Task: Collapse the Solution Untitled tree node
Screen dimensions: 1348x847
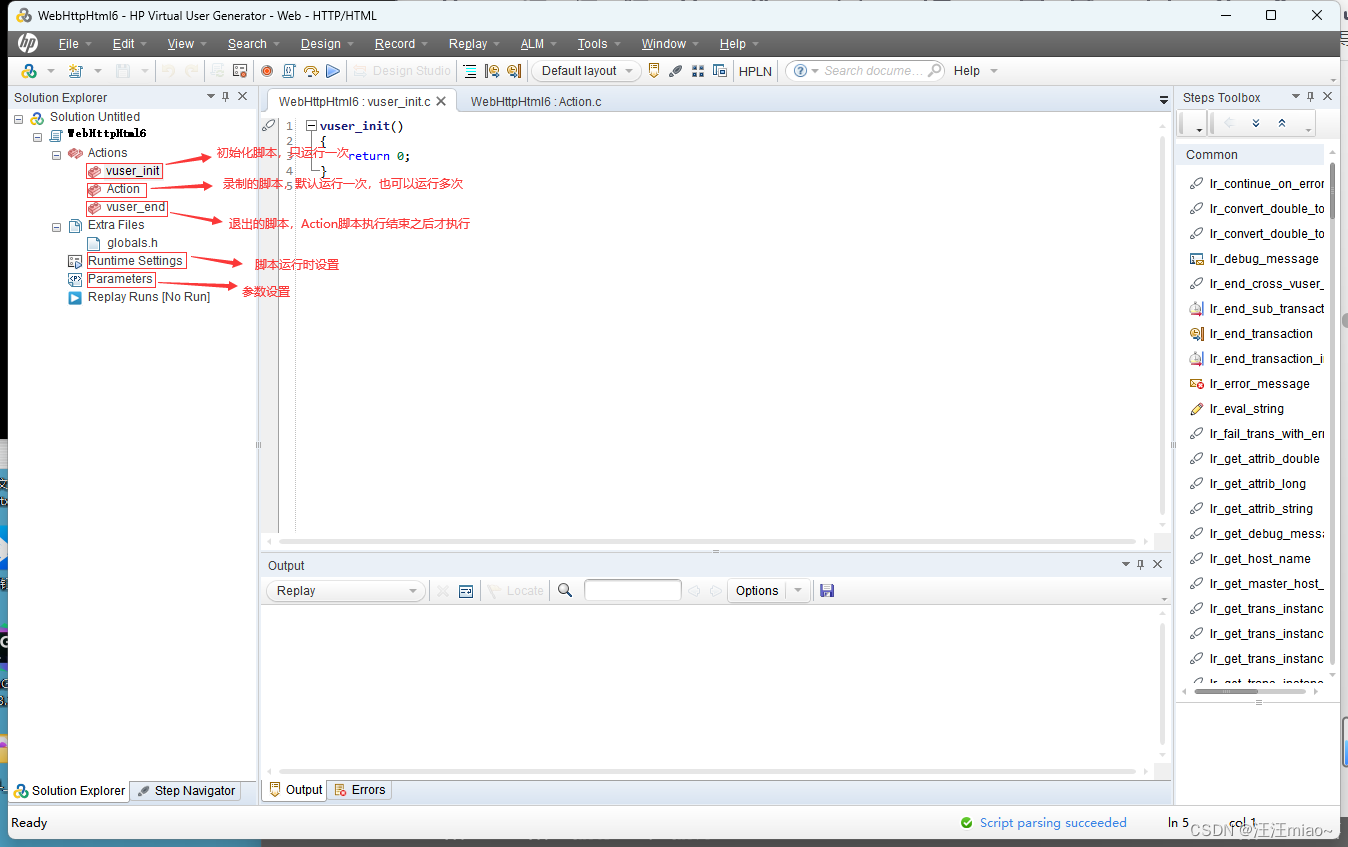Action: coord(18,118)
